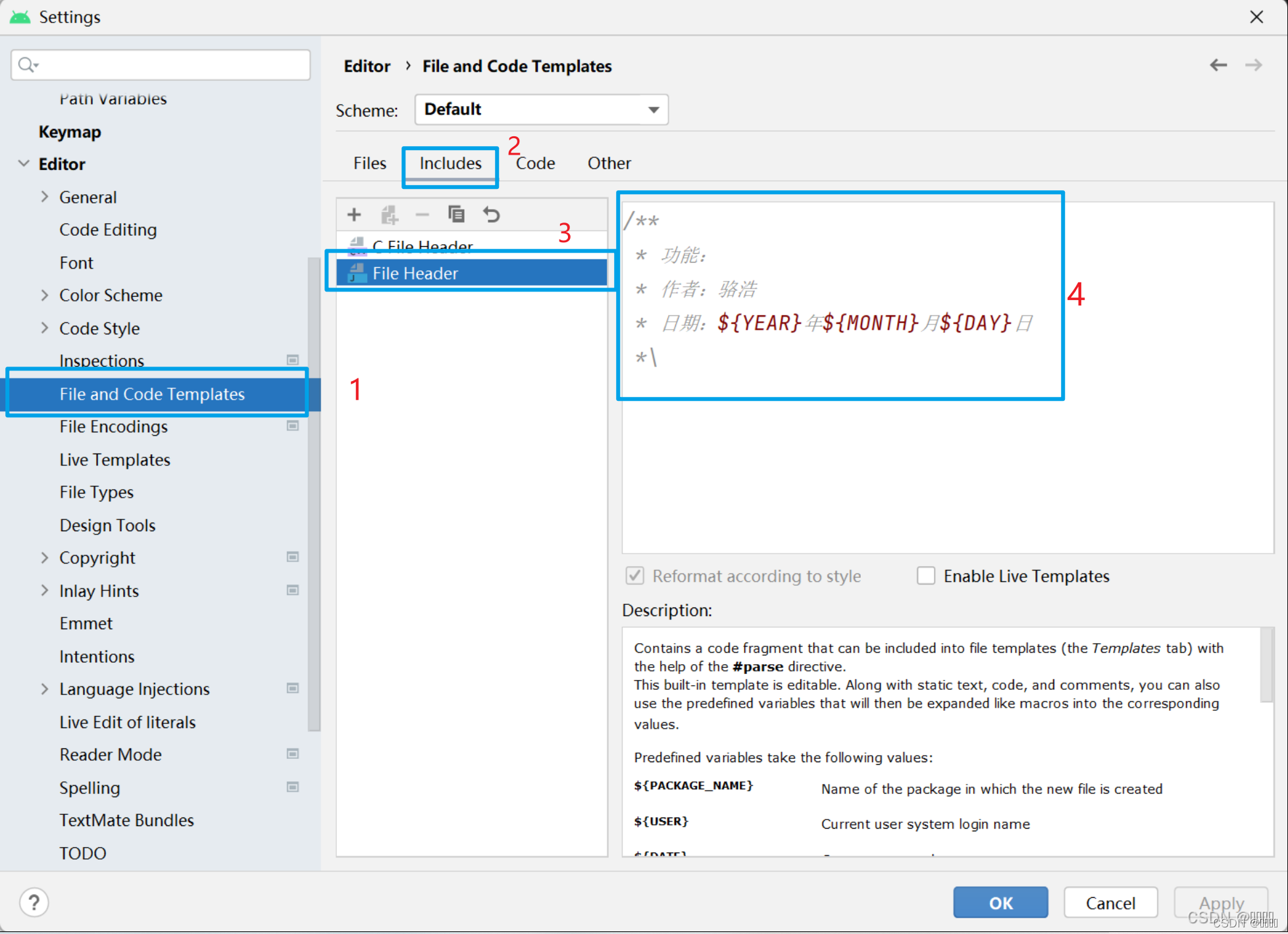Click project-level icon beside Inlay Hints
The width and height of the screenshot is (1288, 934).
(293, 590)
